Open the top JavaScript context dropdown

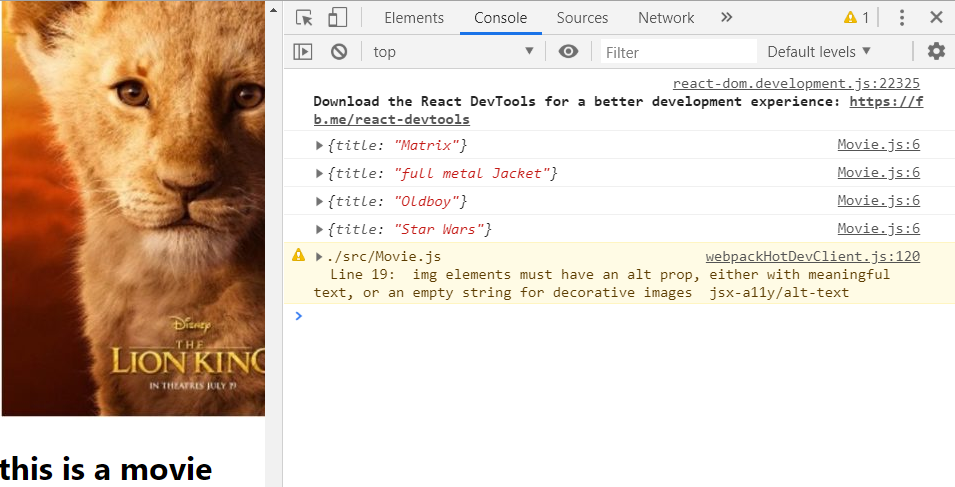point(454,52)
